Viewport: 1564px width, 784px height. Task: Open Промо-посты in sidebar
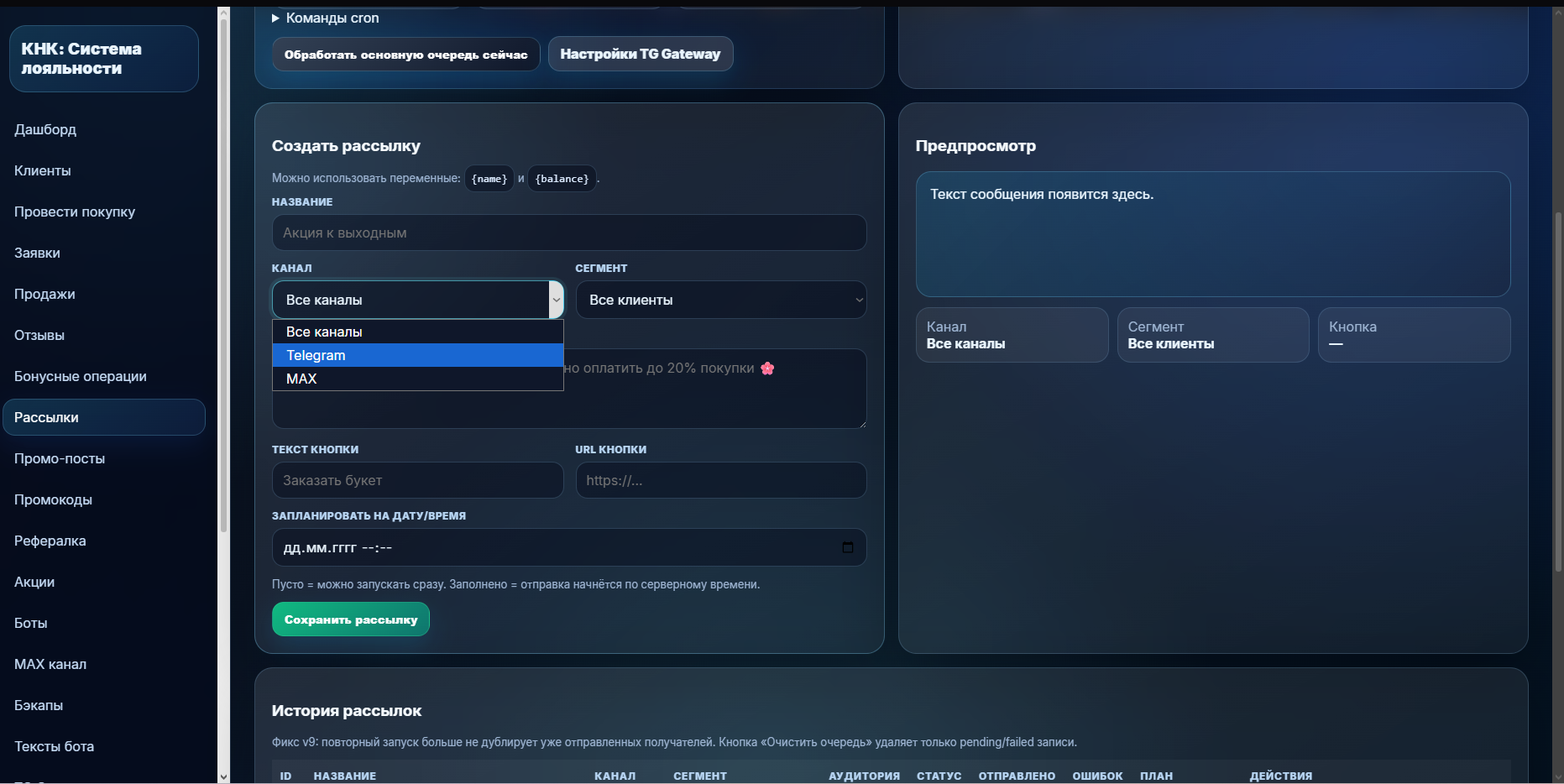coord(60,458)
